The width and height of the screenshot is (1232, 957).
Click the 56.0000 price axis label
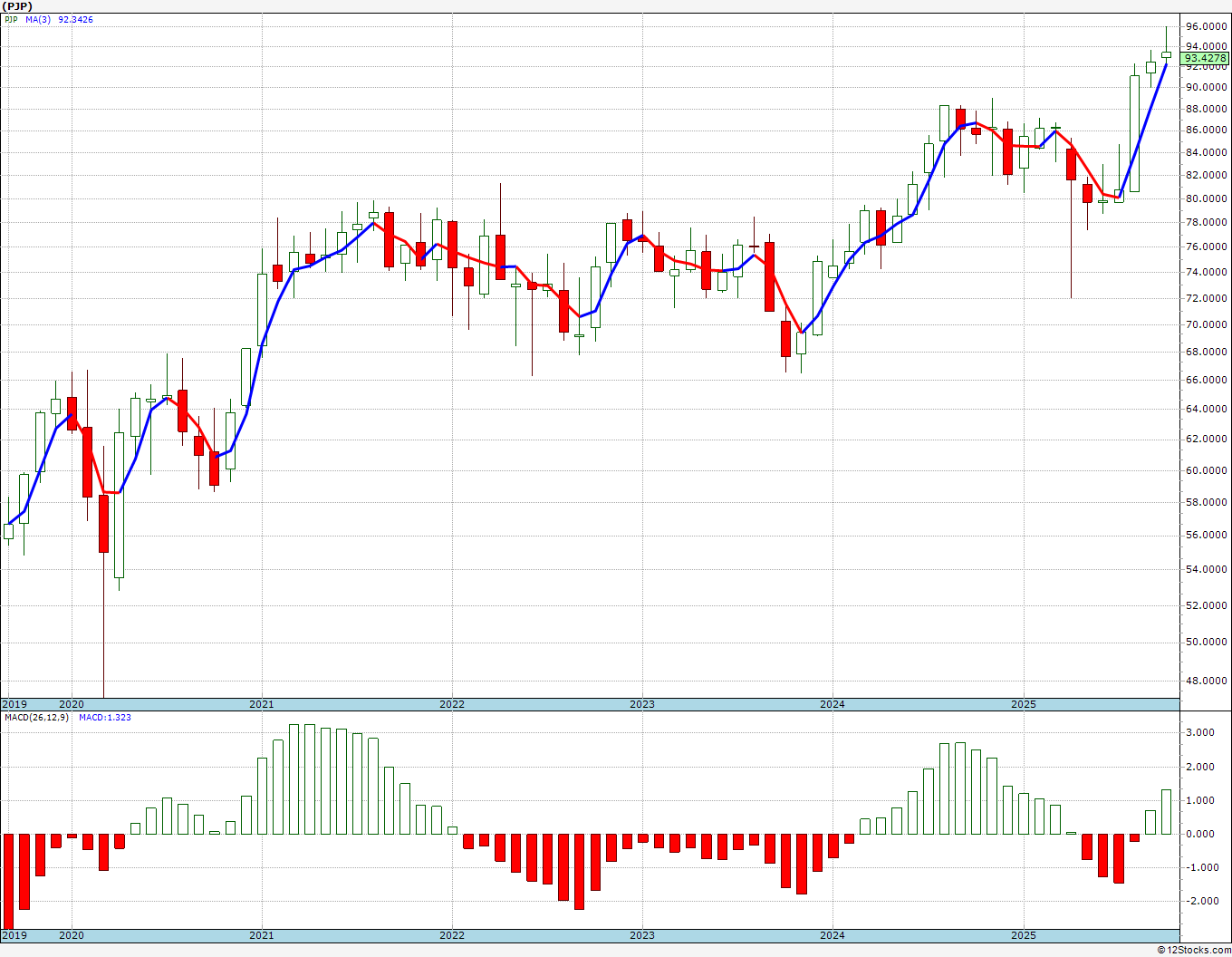[1207, 535]
